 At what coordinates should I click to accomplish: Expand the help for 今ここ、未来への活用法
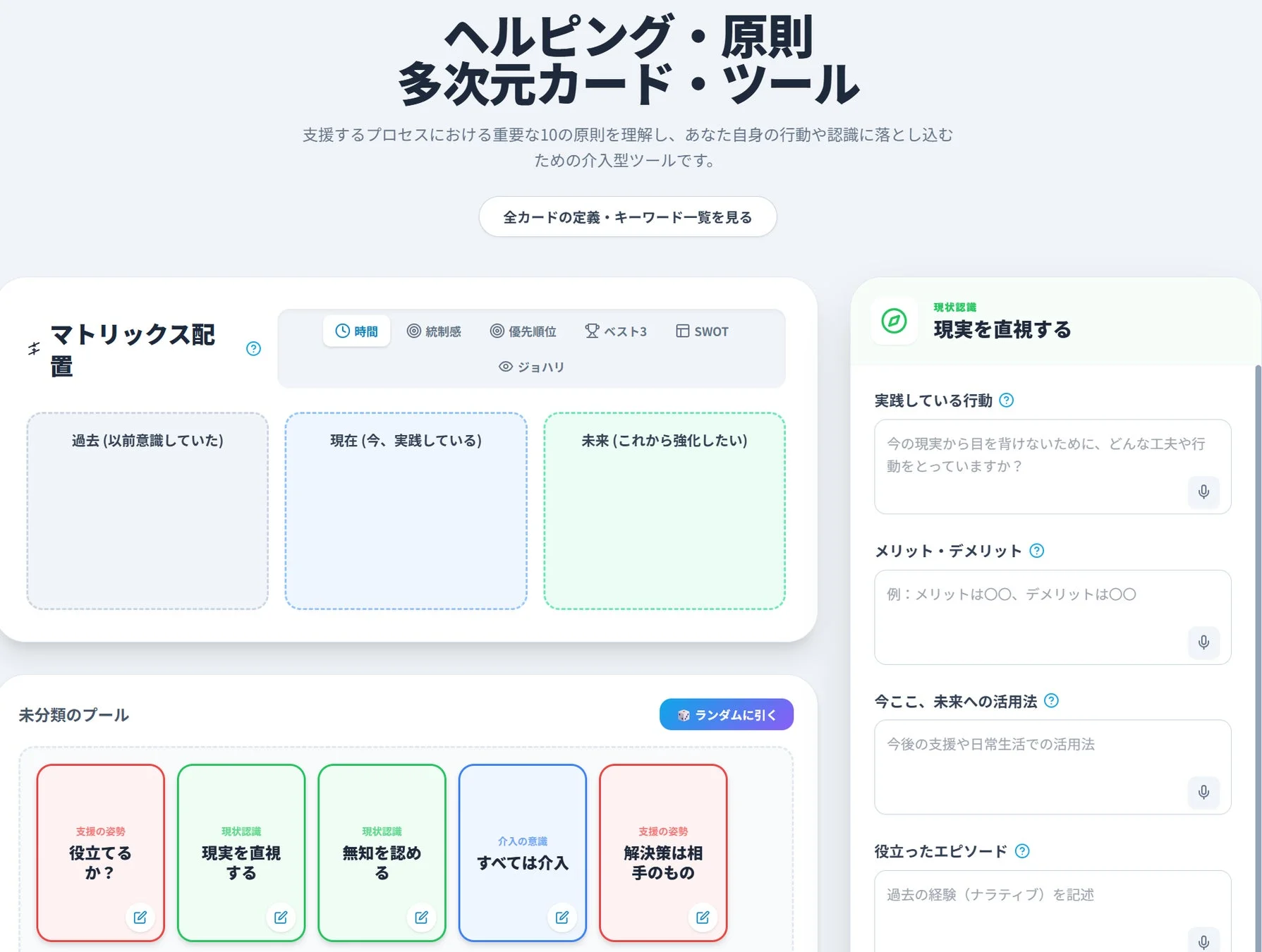[1050, 700]
